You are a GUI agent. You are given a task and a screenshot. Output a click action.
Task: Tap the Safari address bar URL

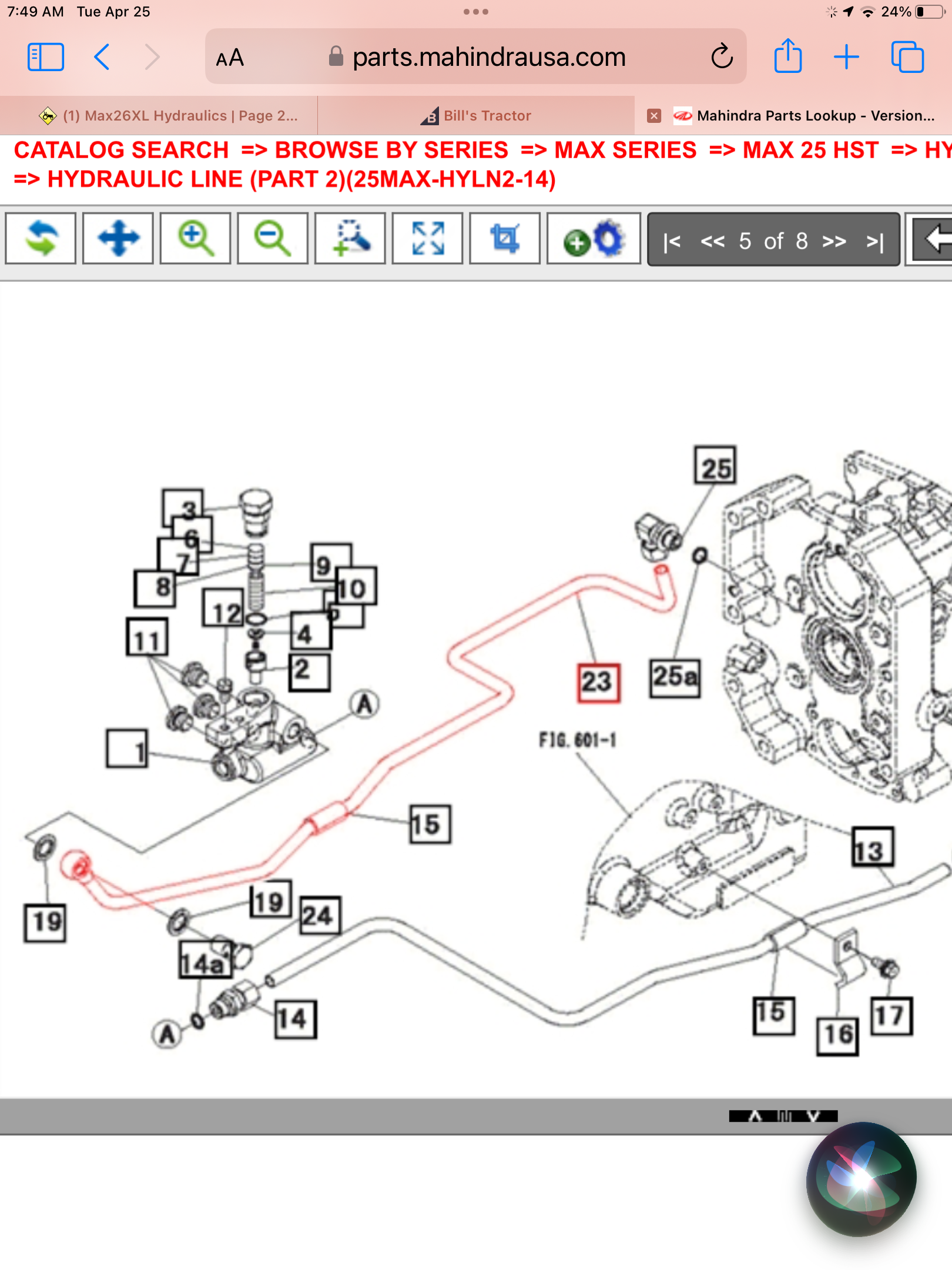[x=488, y=57]
